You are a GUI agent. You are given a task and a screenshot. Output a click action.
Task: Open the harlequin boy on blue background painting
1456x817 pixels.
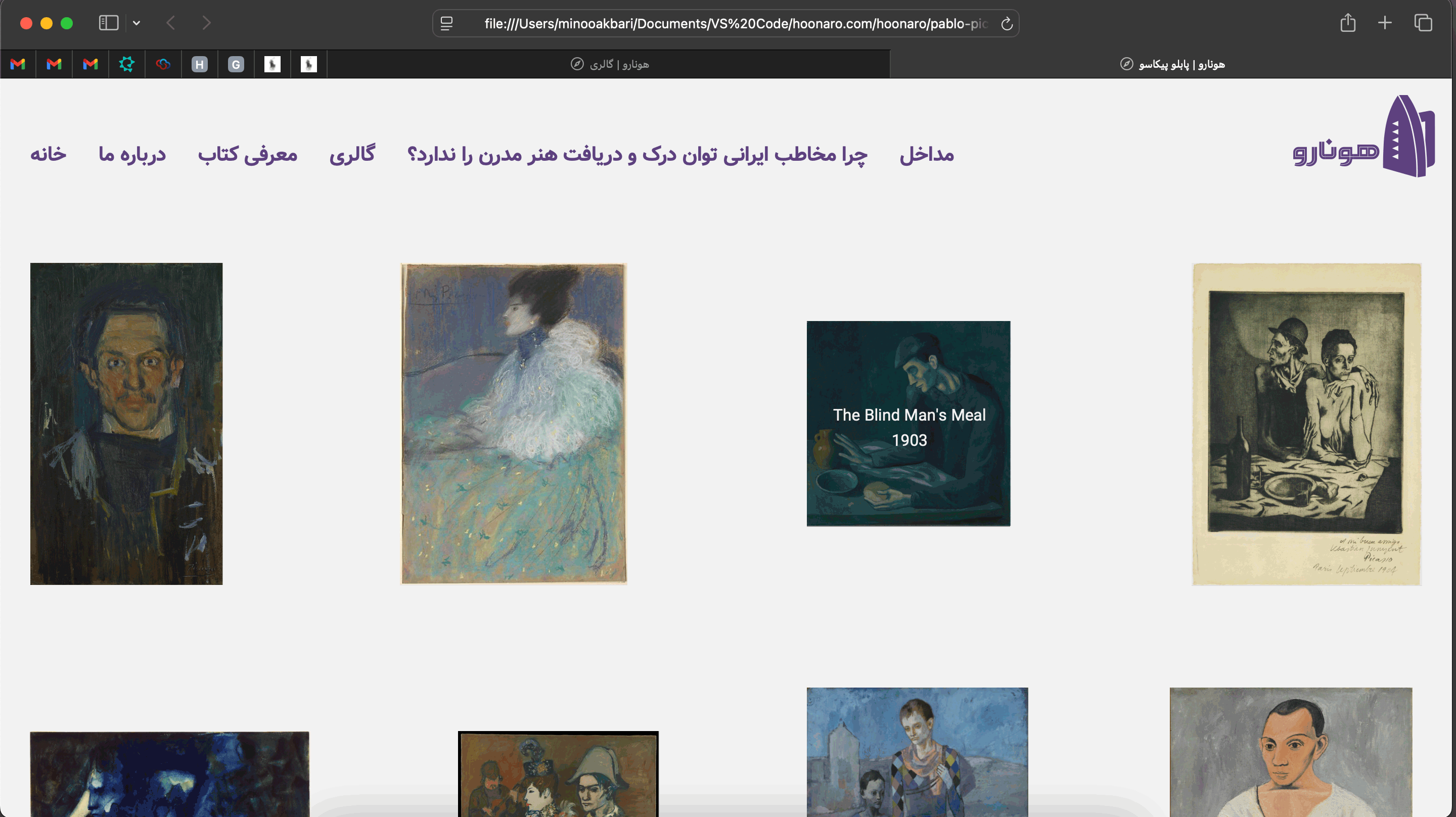pyautogui.click(x=917, y=752)
